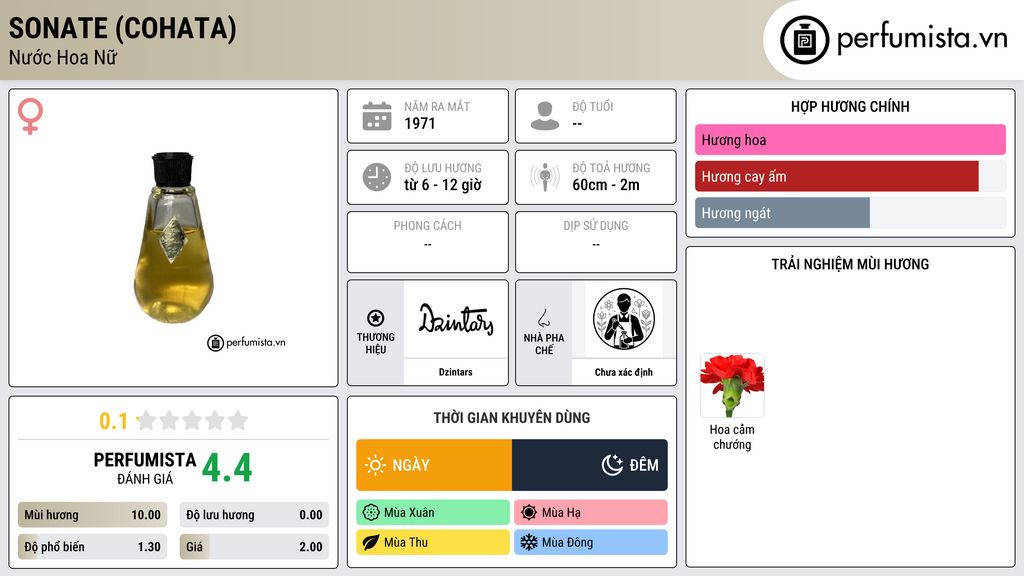The height and width of the screenshot is (576, 1024).
Task: Click the SONATE (COHATA) title
Action: (x=123, y=28)
